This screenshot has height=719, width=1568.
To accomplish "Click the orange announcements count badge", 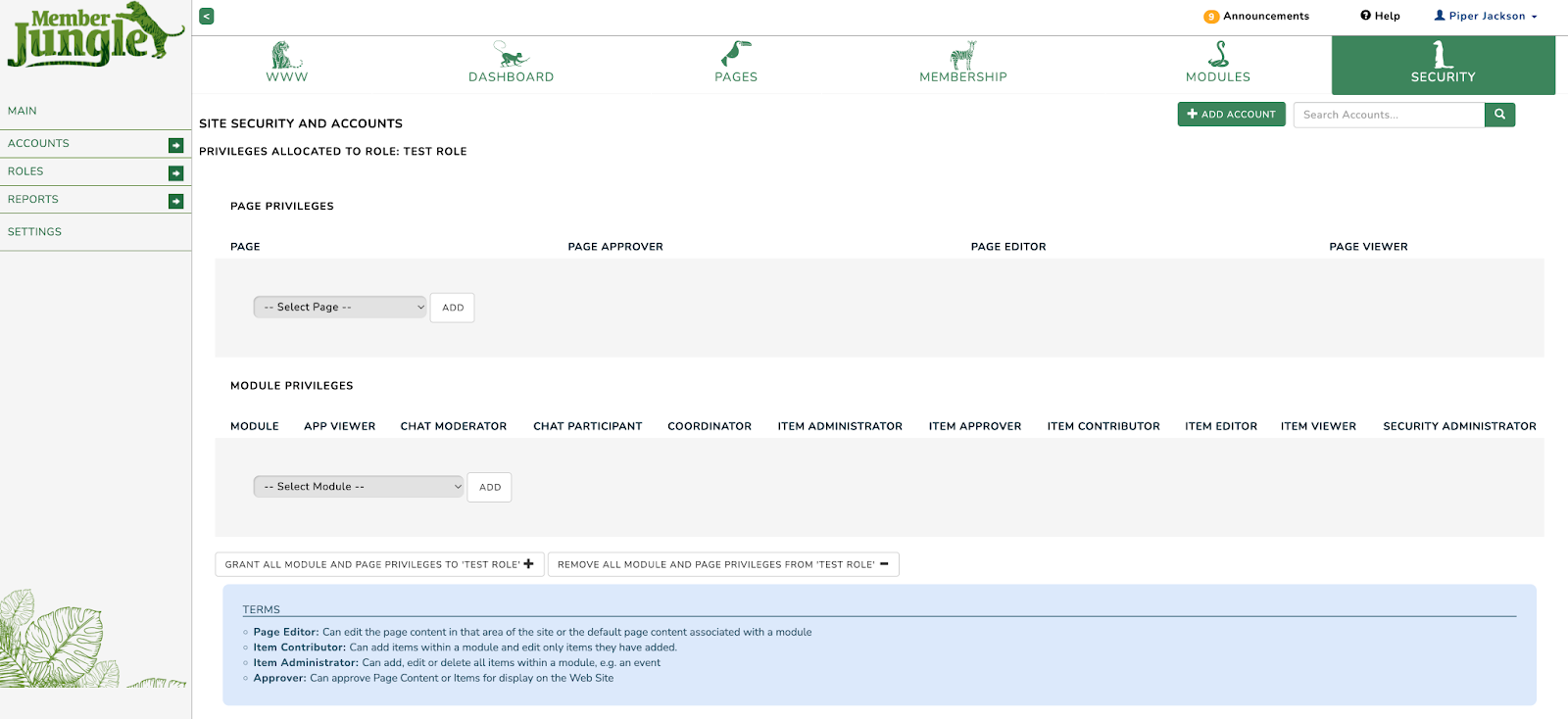I will click(1211, 17).
